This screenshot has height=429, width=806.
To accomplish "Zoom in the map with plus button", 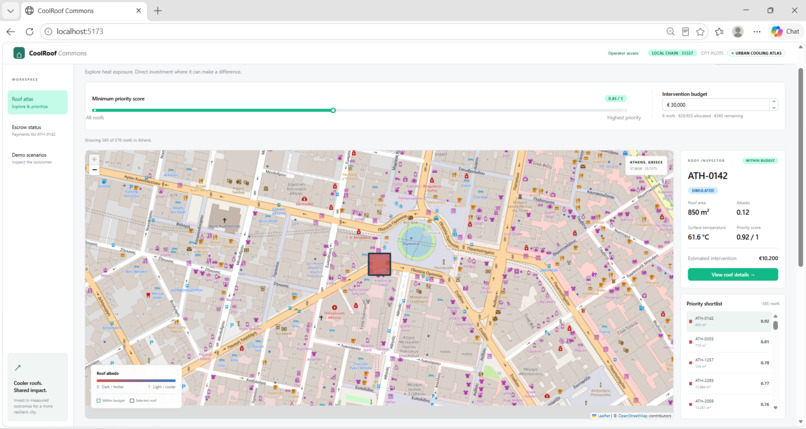I will point(94,160).
